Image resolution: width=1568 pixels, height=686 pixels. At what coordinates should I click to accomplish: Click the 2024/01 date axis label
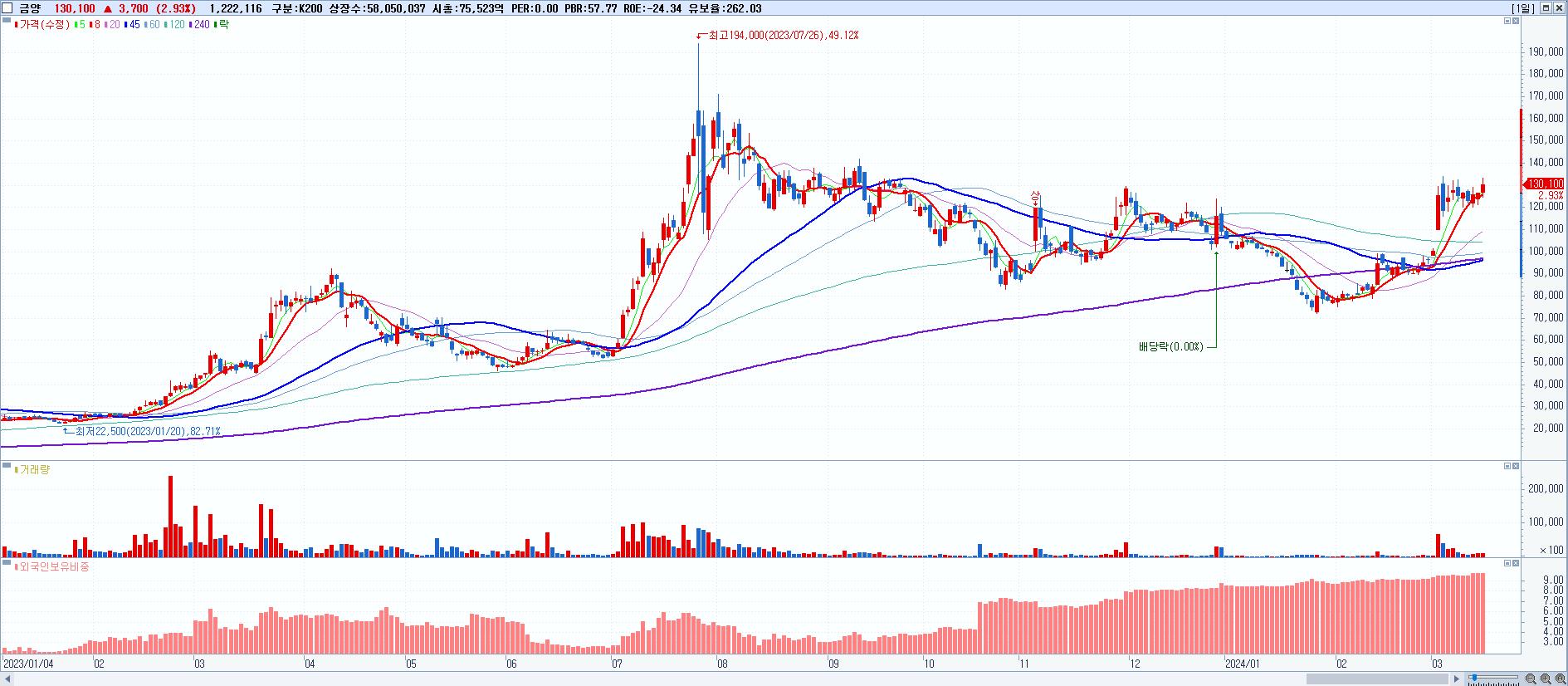click(1243, 664)
